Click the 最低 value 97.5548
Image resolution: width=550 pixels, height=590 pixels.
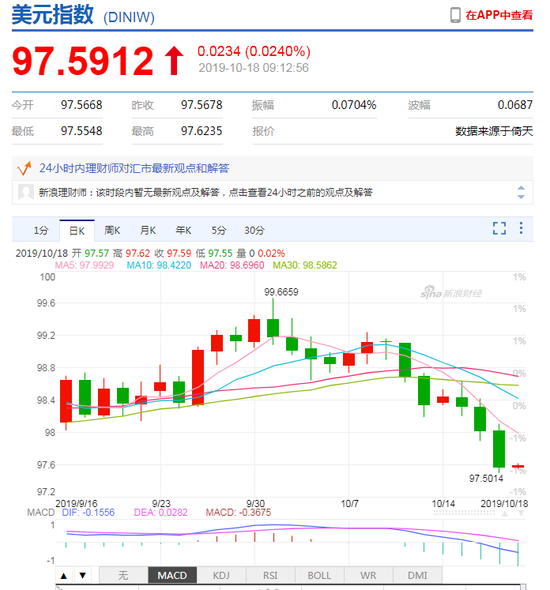(82, 131)
